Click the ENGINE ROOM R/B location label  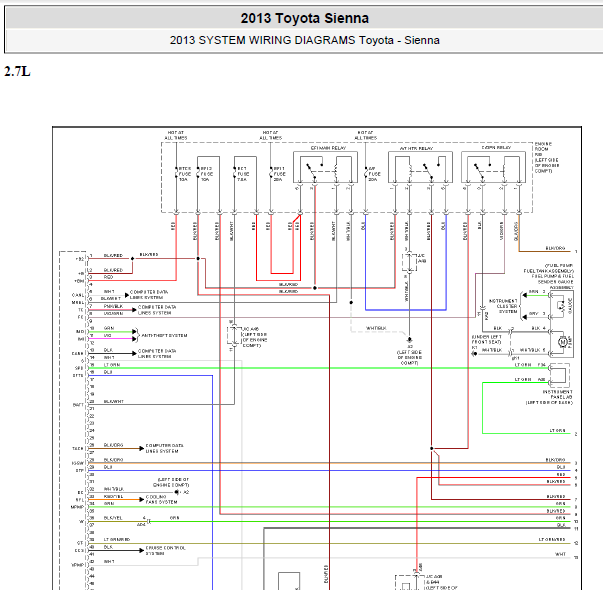pyautogui.click(x=547, y=157)
